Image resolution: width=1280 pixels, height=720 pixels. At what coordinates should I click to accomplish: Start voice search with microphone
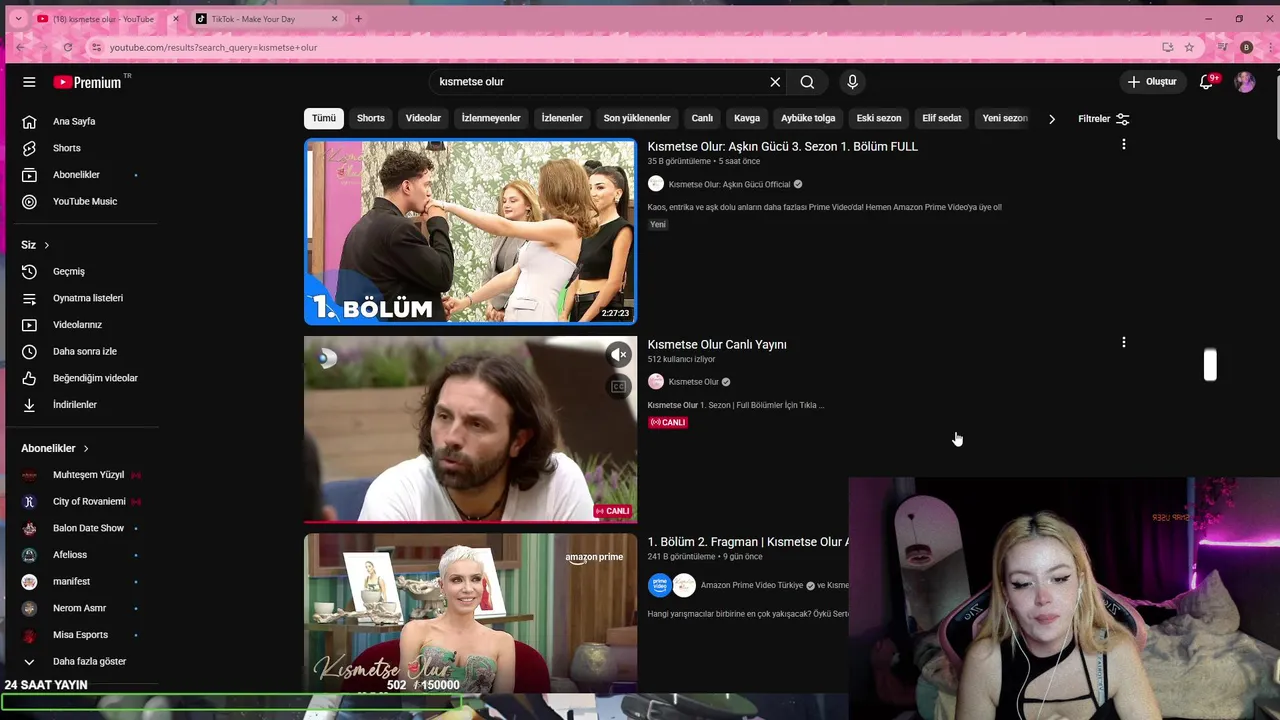pos(852,82)
